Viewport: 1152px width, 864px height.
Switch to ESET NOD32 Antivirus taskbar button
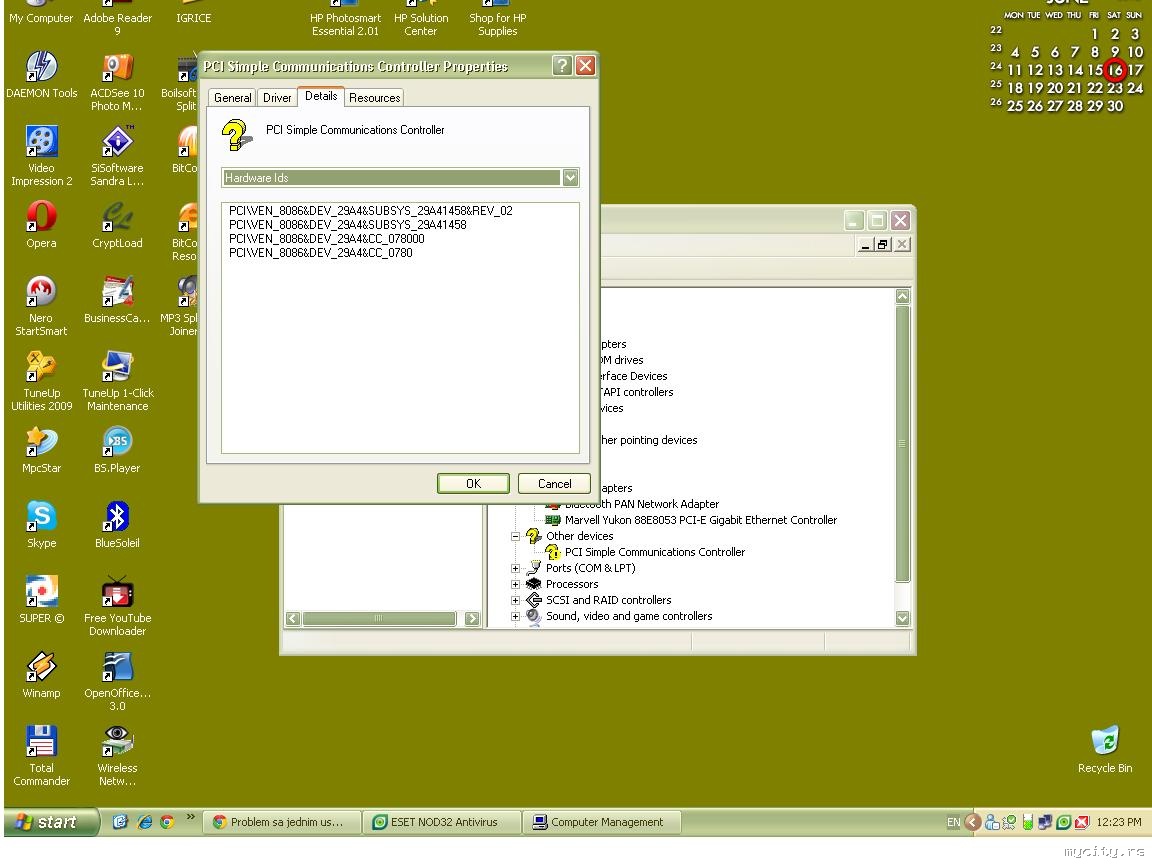(442, 822)
